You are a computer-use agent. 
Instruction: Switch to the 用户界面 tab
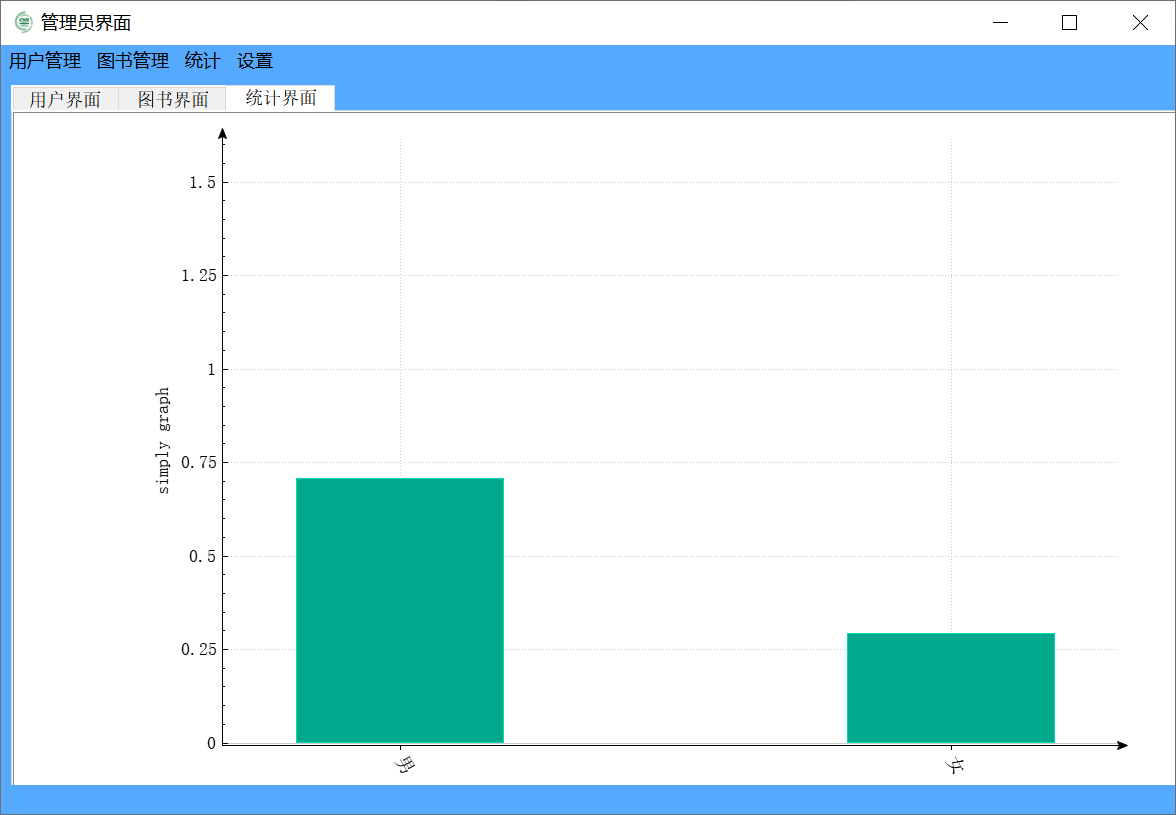point(65,99)
